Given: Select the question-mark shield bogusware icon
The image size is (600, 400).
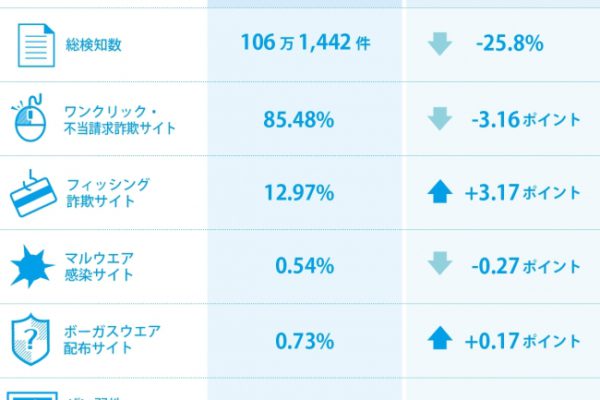Looking at the screenshot, I should [x=31, y=340].
